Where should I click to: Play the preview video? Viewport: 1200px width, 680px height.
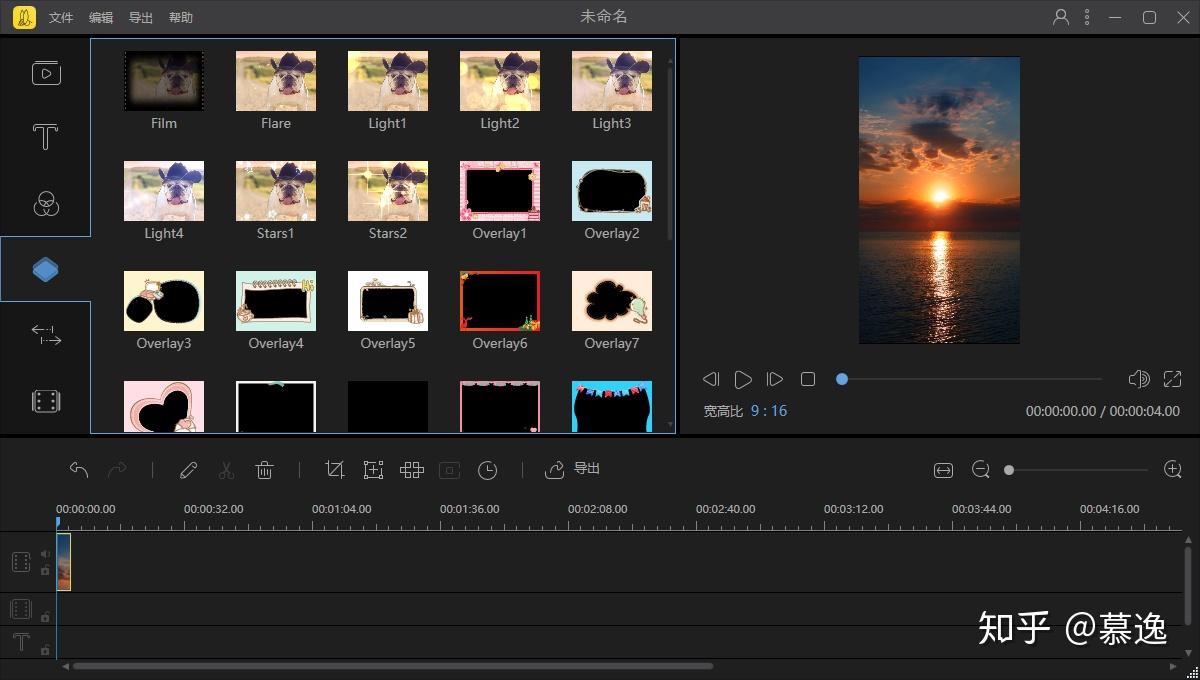click(x=743, y=379)
